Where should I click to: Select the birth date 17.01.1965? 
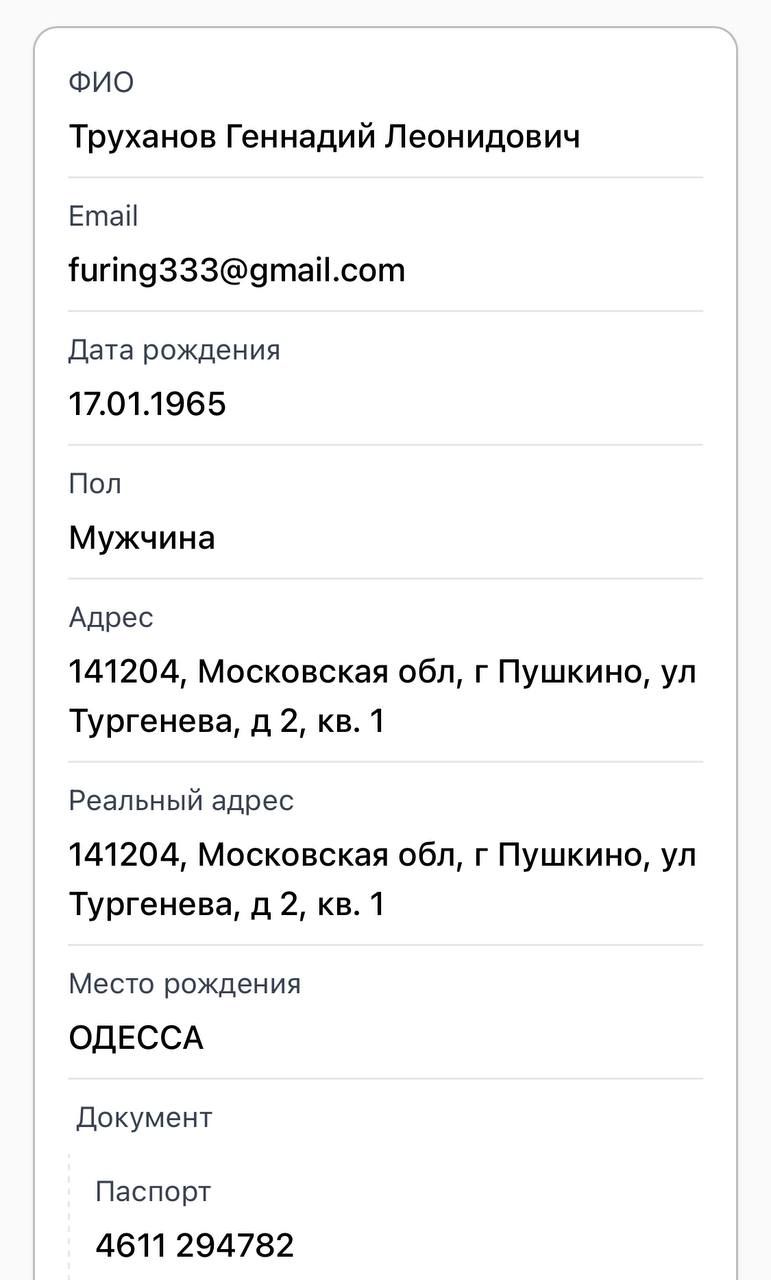click(147, 404)
